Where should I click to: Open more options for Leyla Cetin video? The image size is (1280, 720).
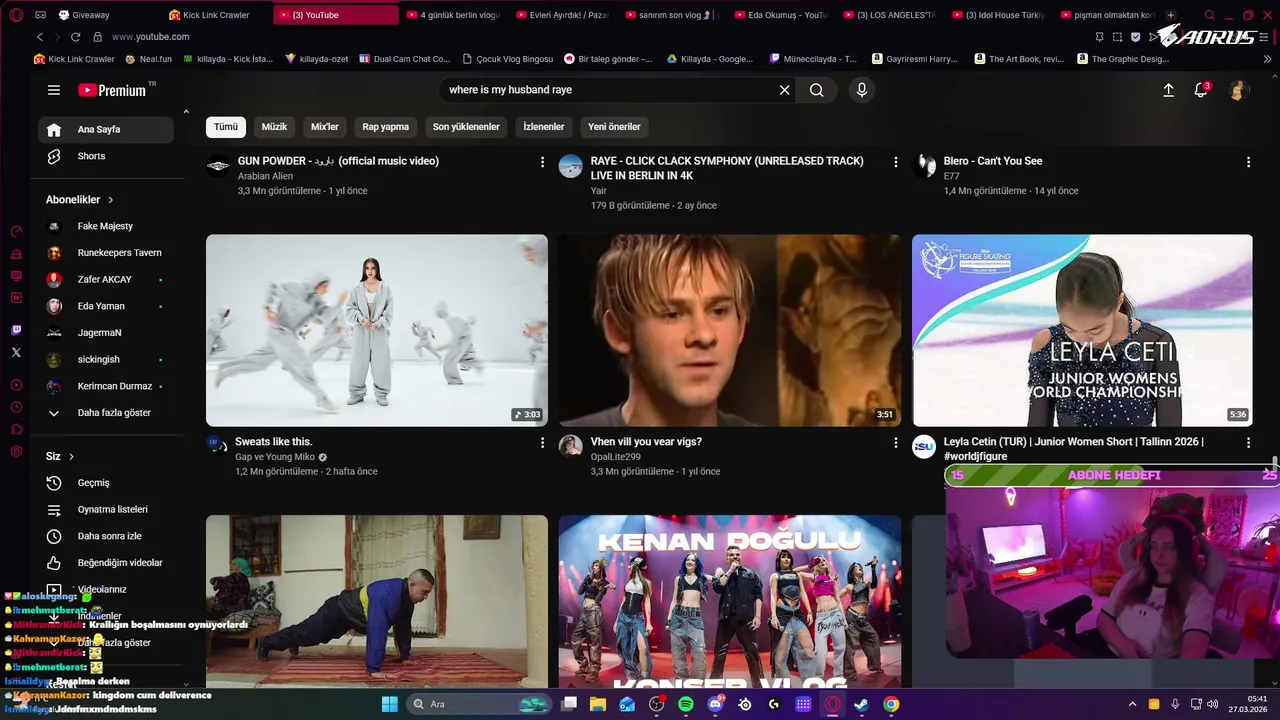(x=1248, y=443)
